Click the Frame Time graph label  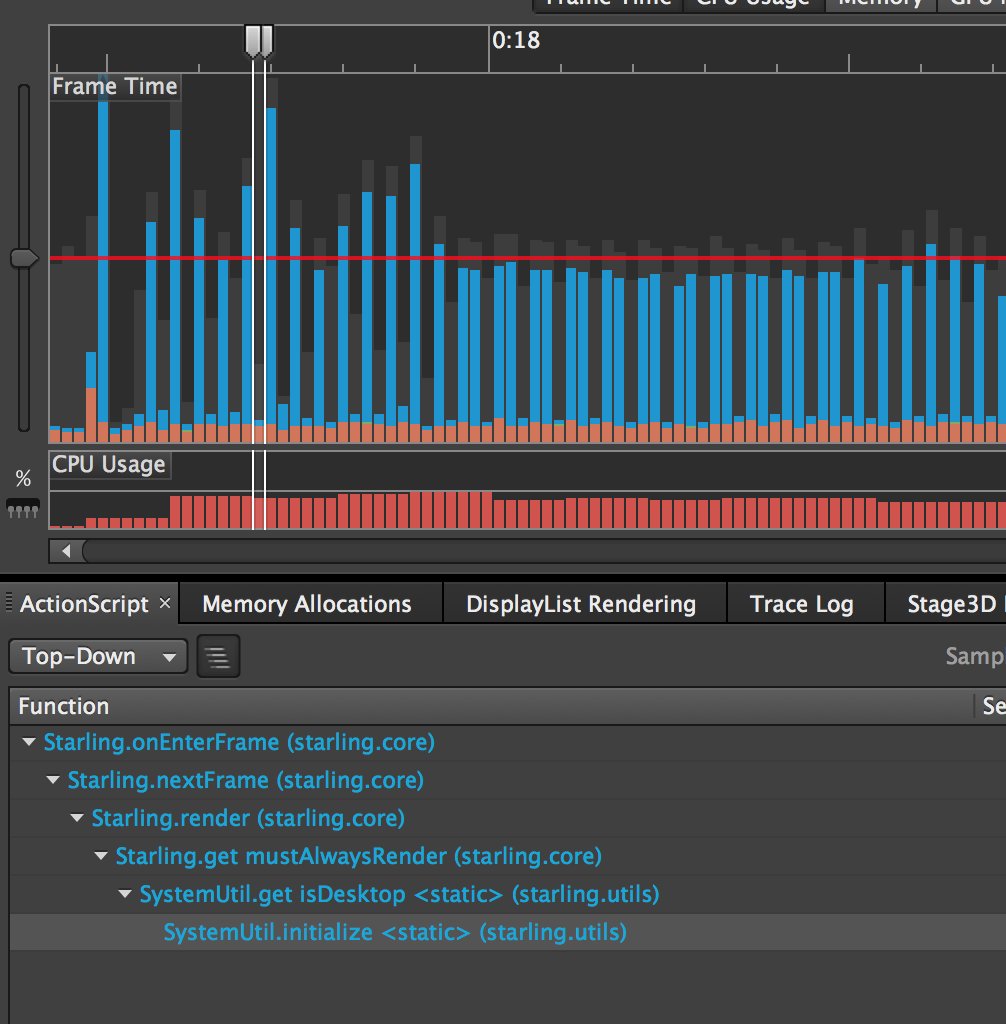coord(114,86)
